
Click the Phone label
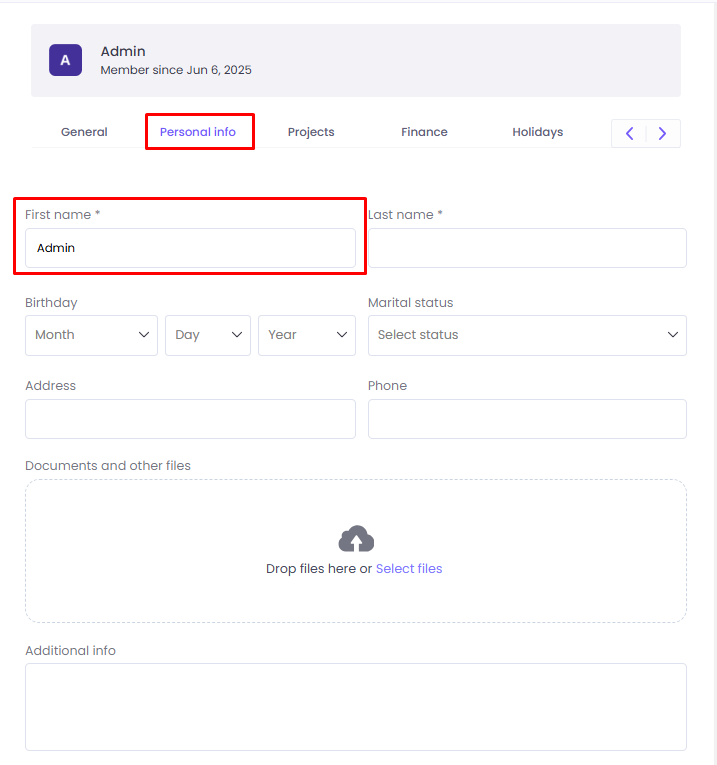coord(387,385)
